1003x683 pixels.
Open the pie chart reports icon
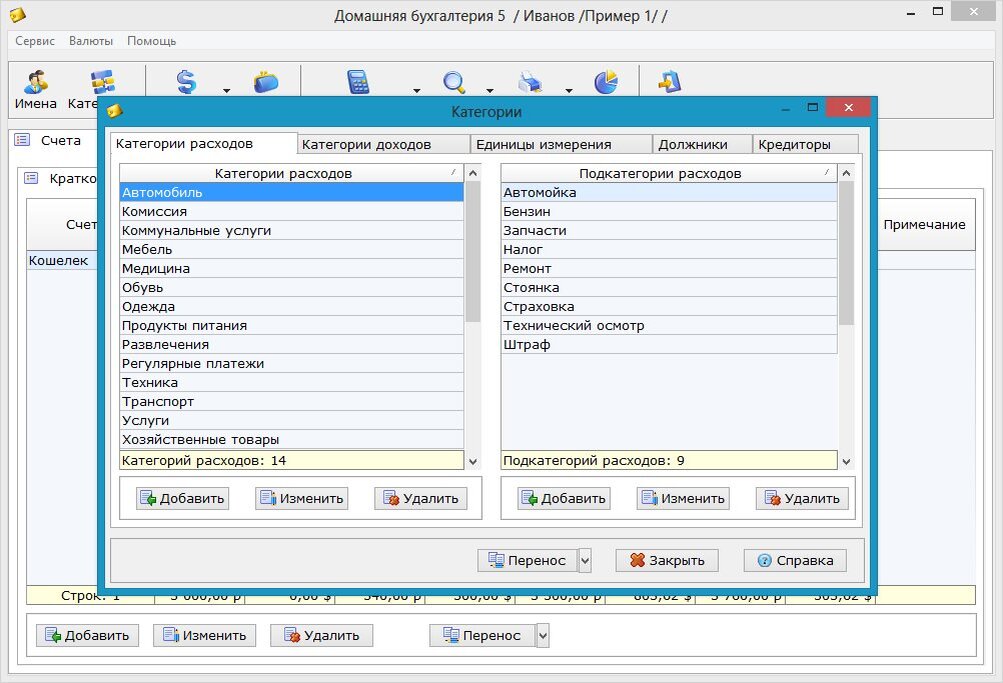[x=608, y=82]
